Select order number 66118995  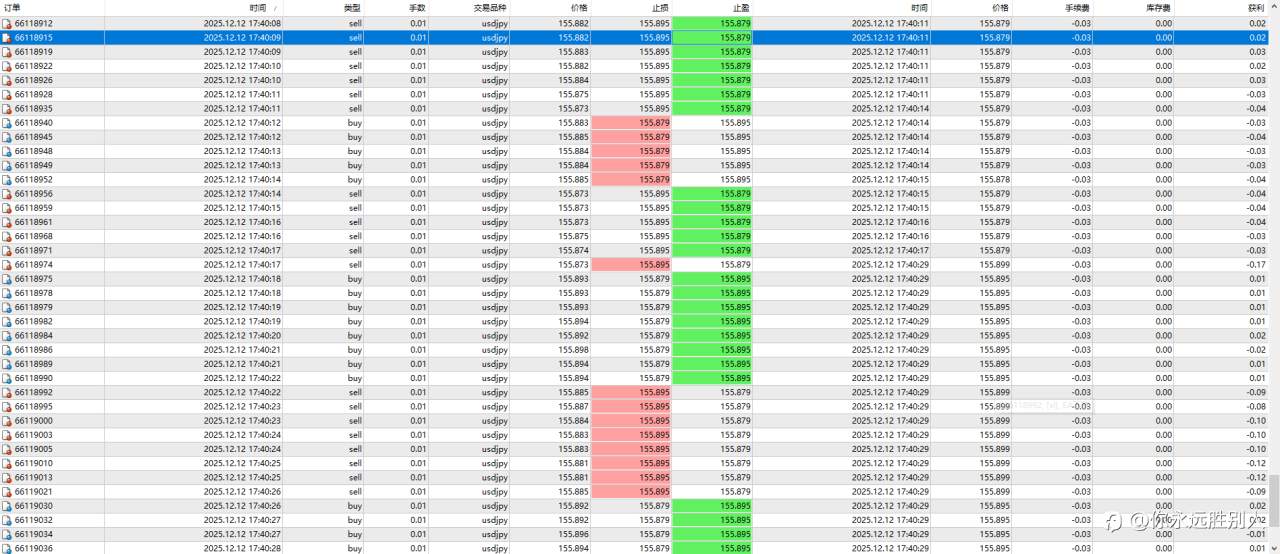click(x=34, y=406)
